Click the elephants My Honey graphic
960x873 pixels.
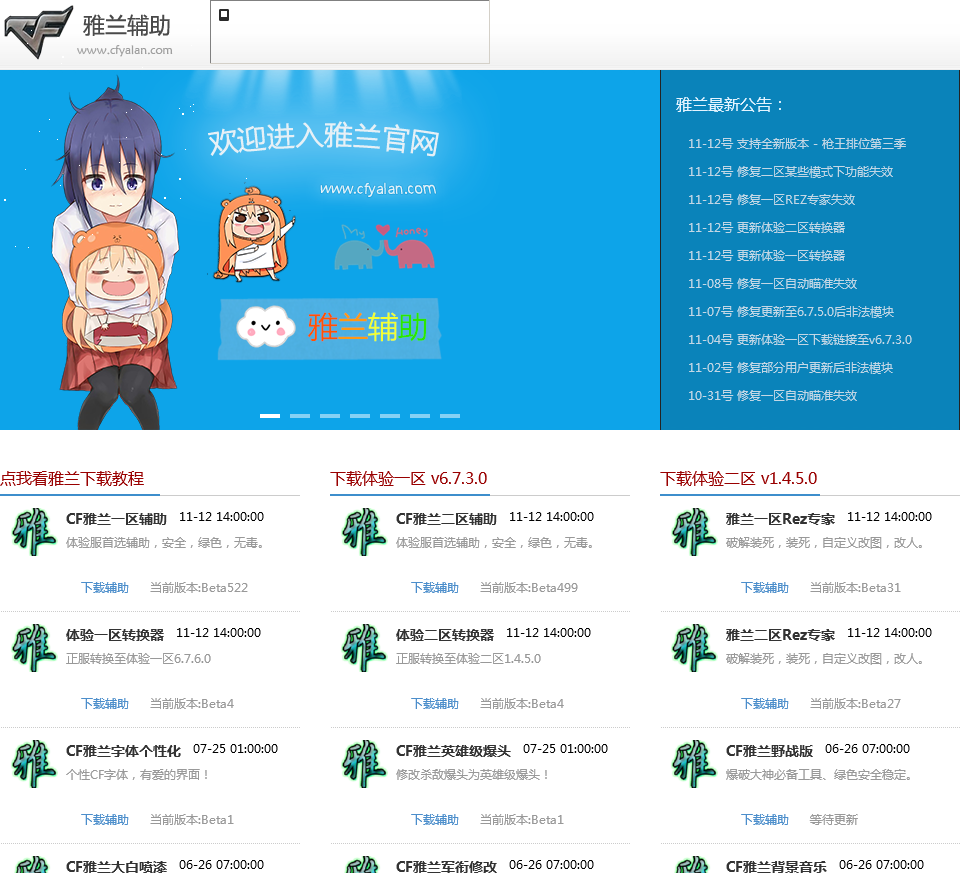[385, 247]
